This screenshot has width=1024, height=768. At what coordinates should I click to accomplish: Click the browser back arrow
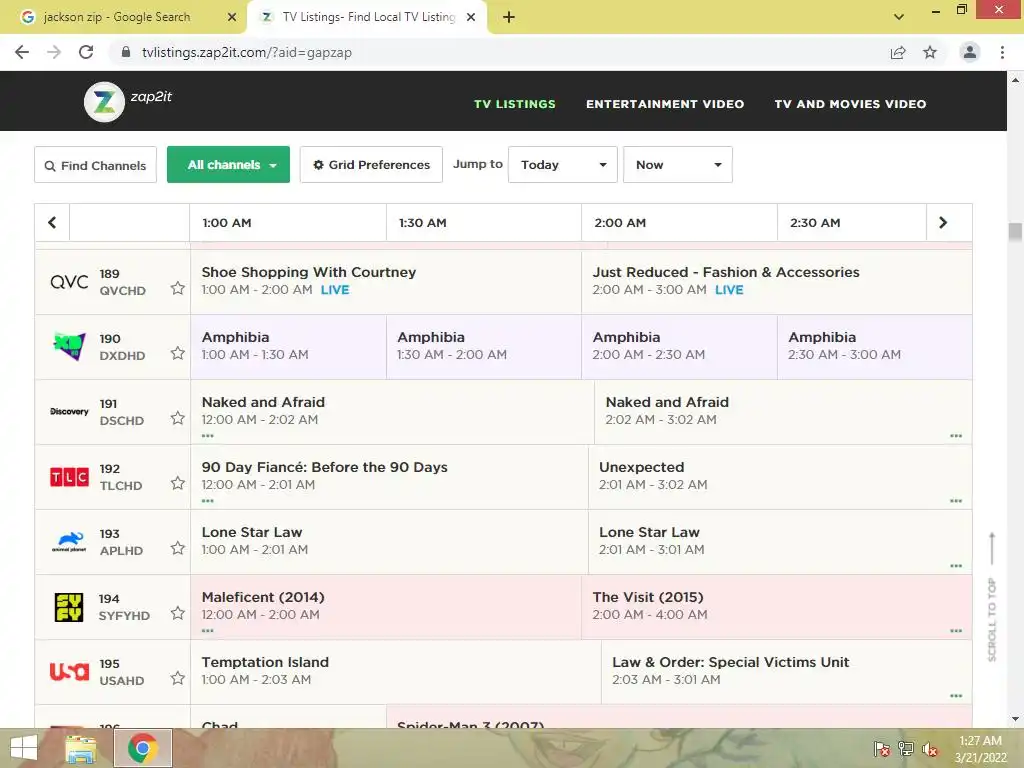click(x=22, y=52)
